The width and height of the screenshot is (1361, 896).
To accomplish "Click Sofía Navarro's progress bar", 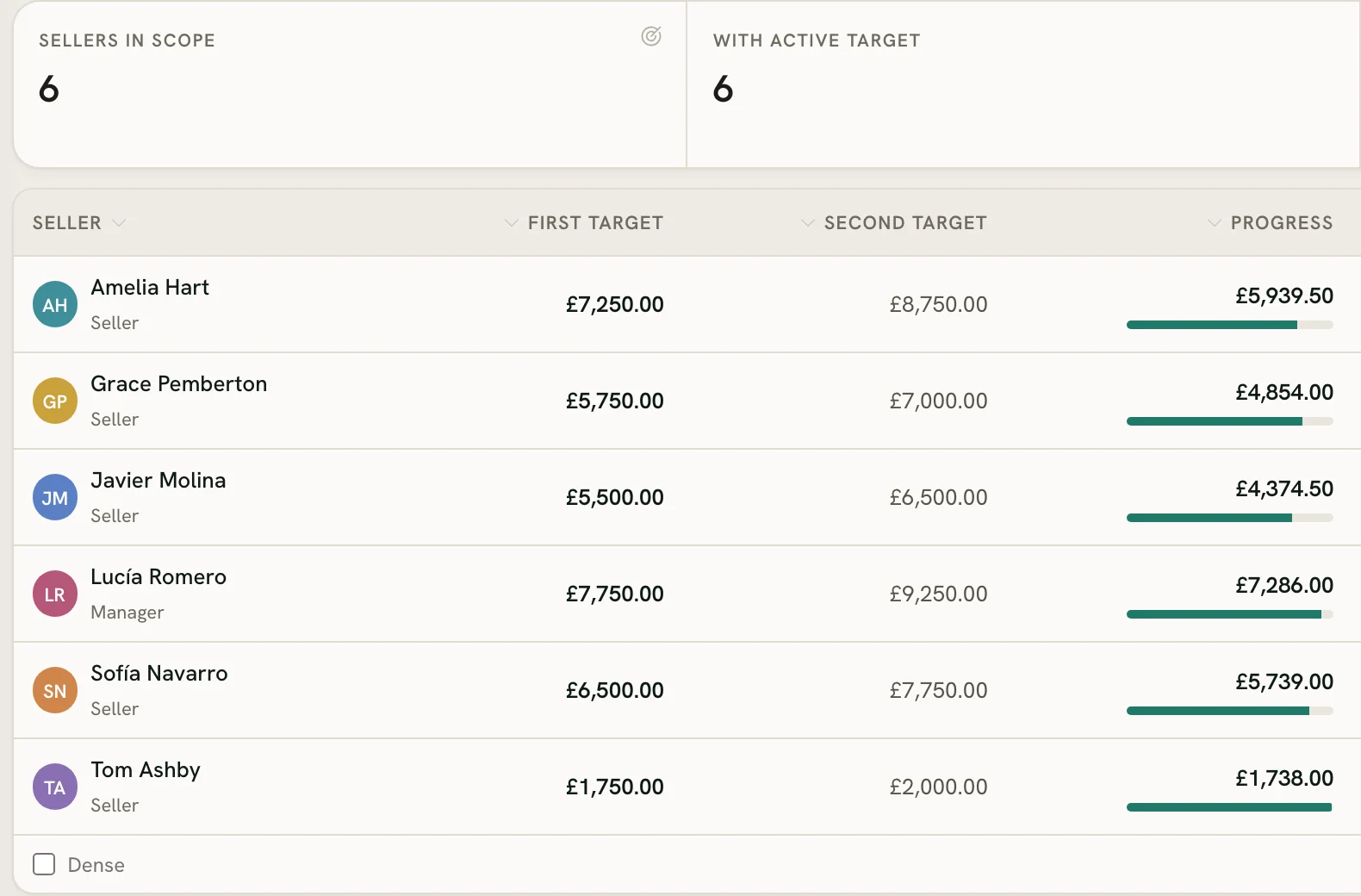I will click(1230, 711).
